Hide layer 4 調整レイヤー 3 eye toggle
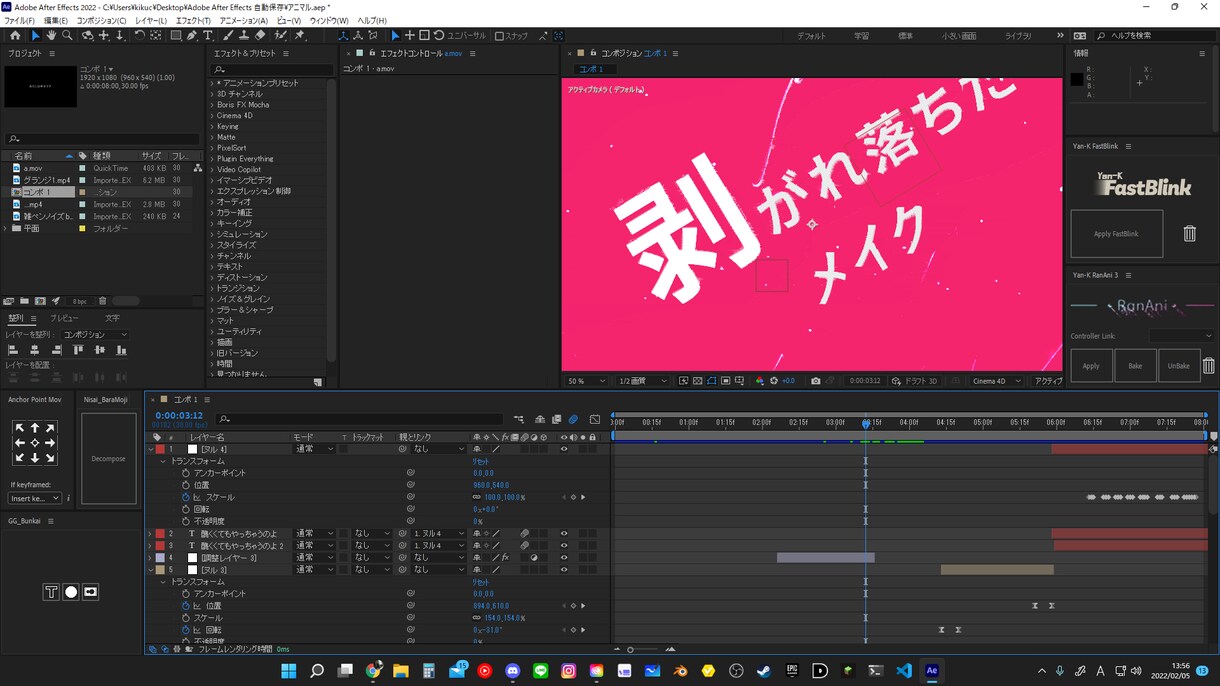This screenshot has height=686, width=1220. 564,558
